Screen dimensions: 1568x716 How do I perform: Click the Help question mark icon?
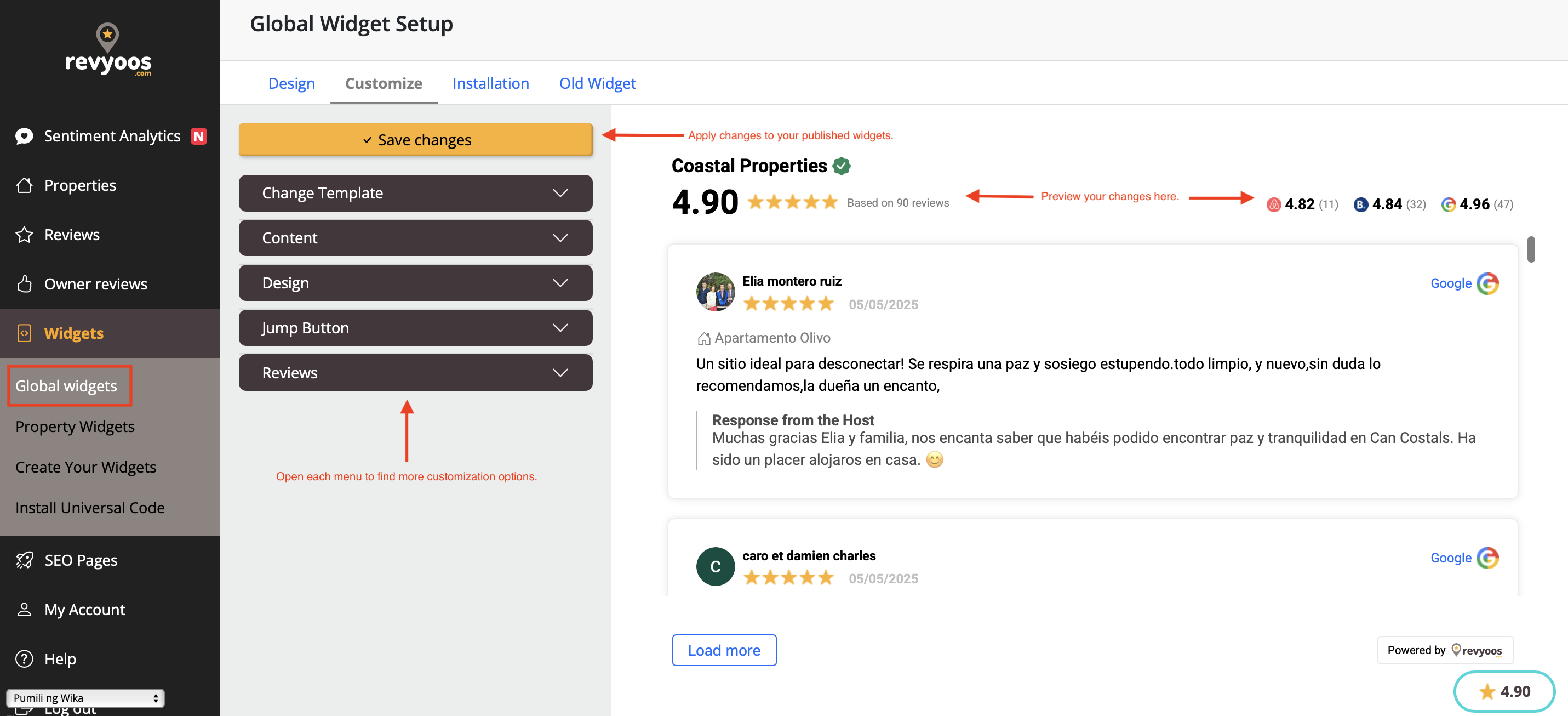[x=24, y=659]
